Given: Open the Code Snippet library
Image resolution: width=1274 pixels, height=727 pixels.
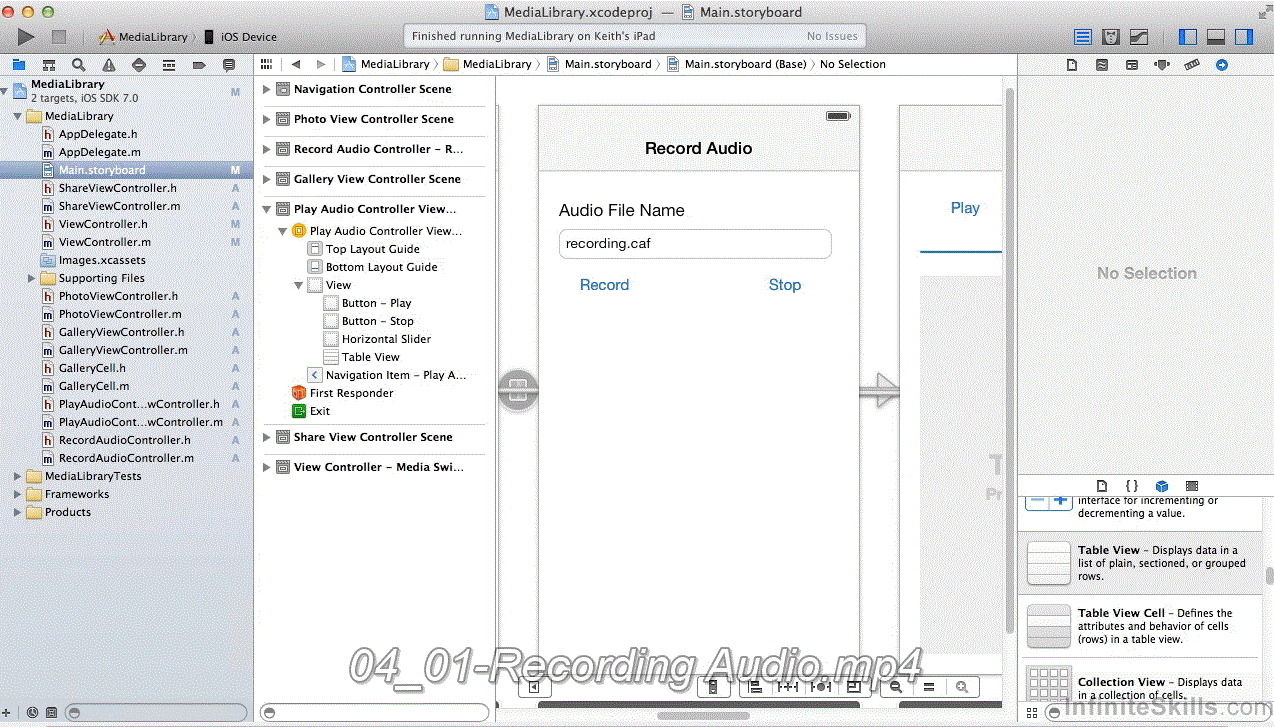Looking at the screenshot, I should click(x=1132, y=486).
